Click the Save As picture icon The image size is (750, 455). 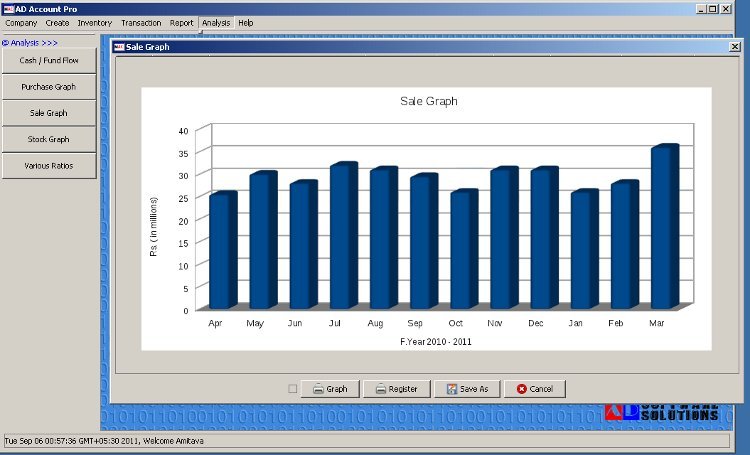click(x=452, y=389)
